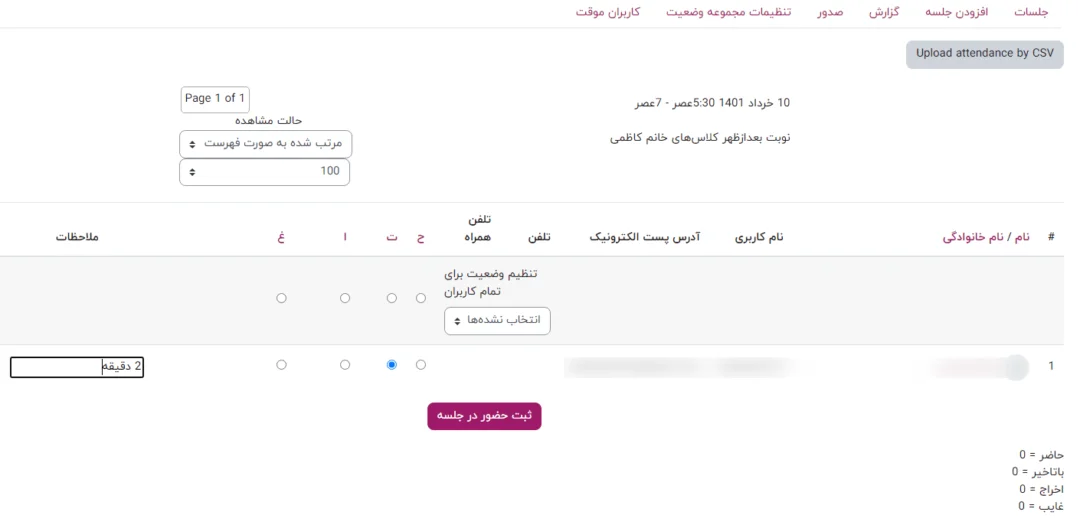Go to the صدور tab
The height and width of the screenshot is (525, 1080).
[x=829, y=12]
